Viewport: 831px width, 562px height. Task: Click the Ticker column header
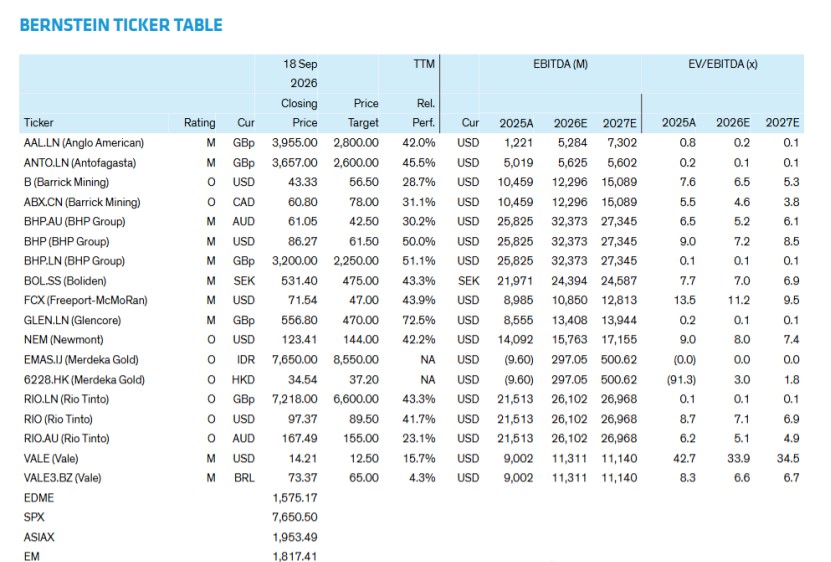click(38, 122)
